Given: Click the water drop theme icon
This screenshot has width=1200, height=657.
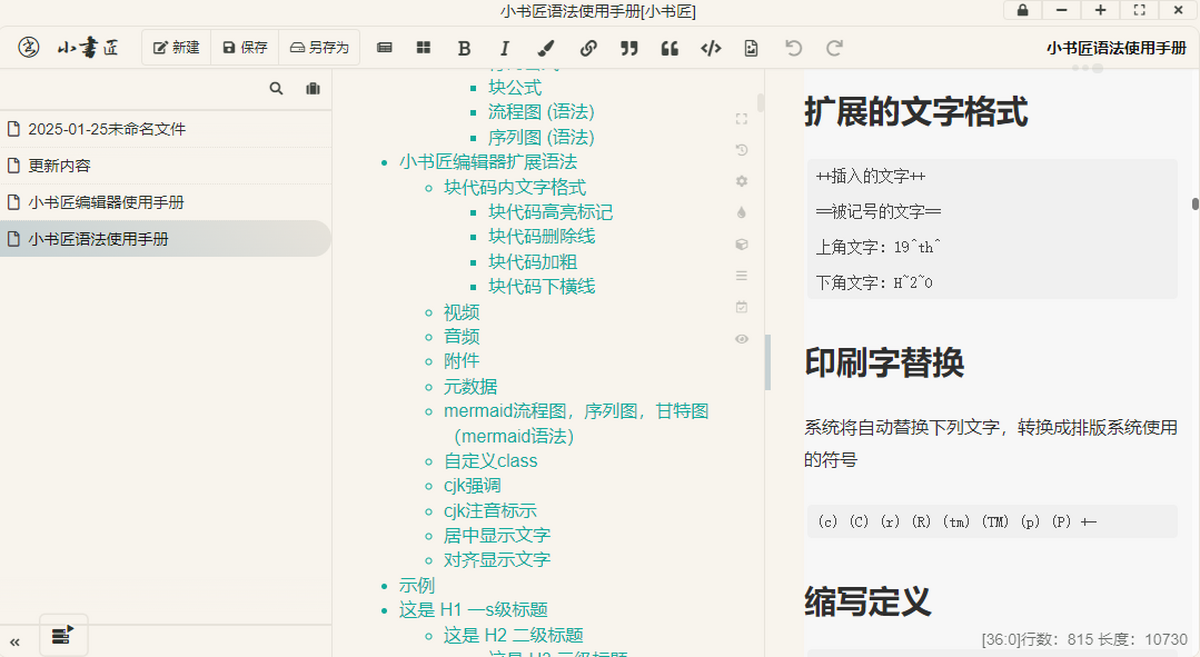Looking at the screenshot, I should coord(741,212).
